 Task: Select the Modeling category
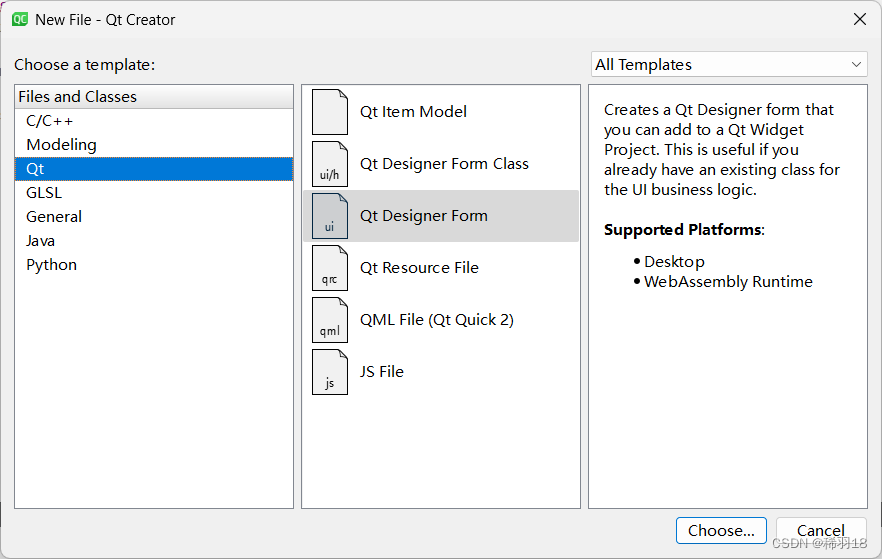click(x=61, y=145)
